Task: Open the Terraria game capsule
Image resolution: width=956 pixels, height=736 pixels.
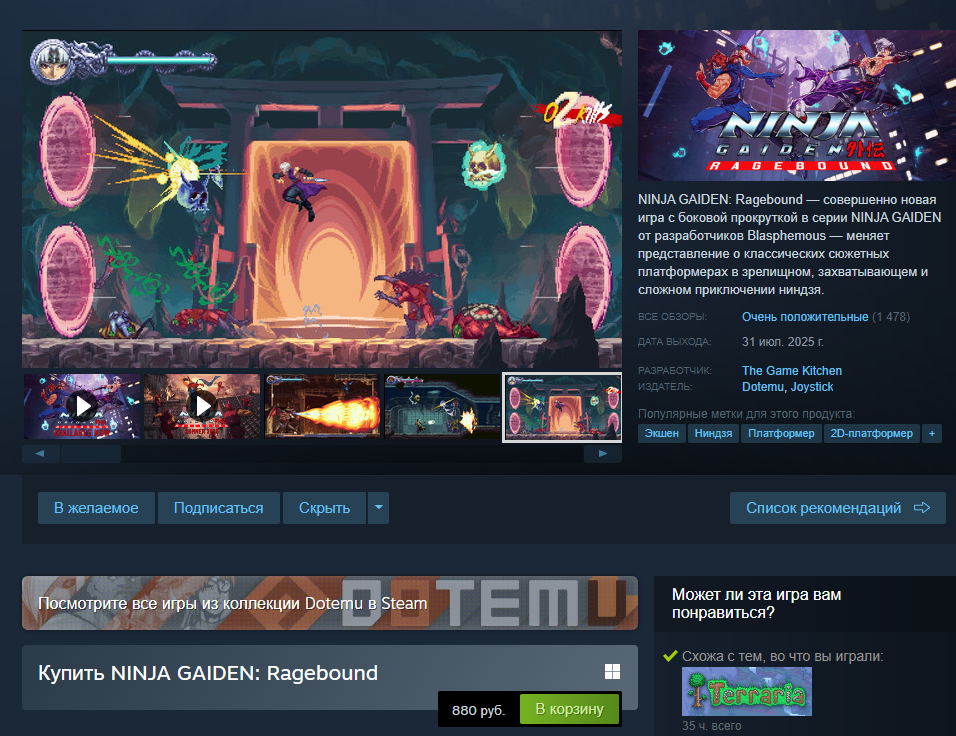Action: point(747,691)
